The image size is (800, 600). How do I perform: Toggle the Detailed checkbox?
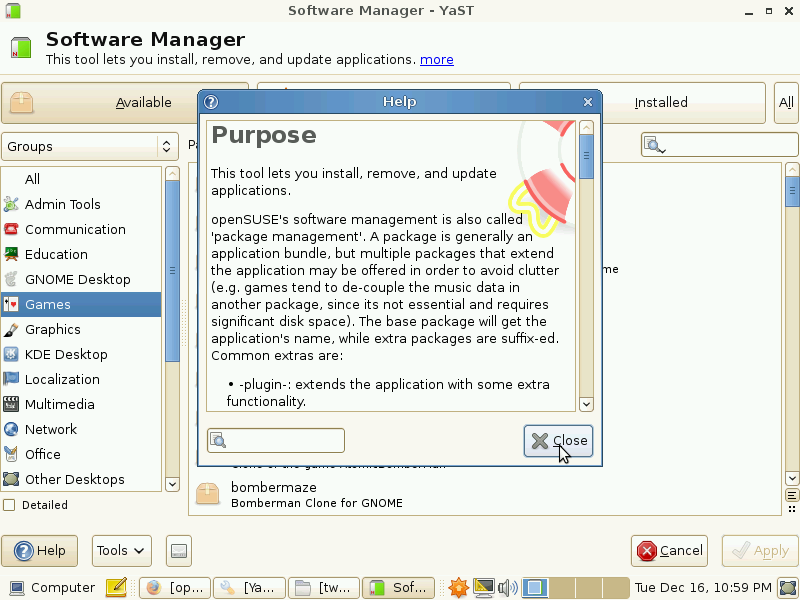pyautogui.click(x=9, y=505)
